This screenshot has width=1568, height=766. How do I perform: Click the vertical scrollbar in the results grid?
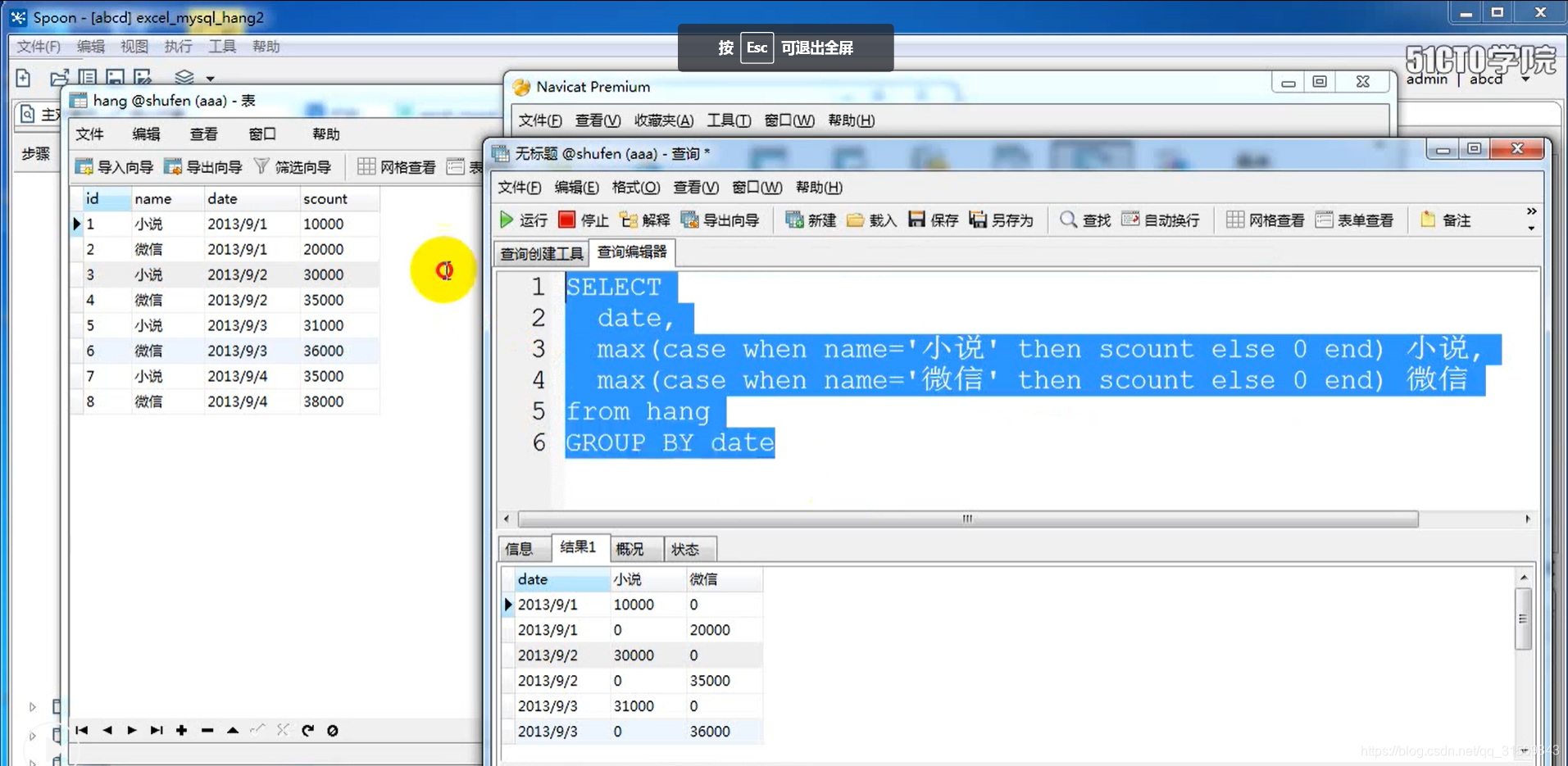[1523, 619]
